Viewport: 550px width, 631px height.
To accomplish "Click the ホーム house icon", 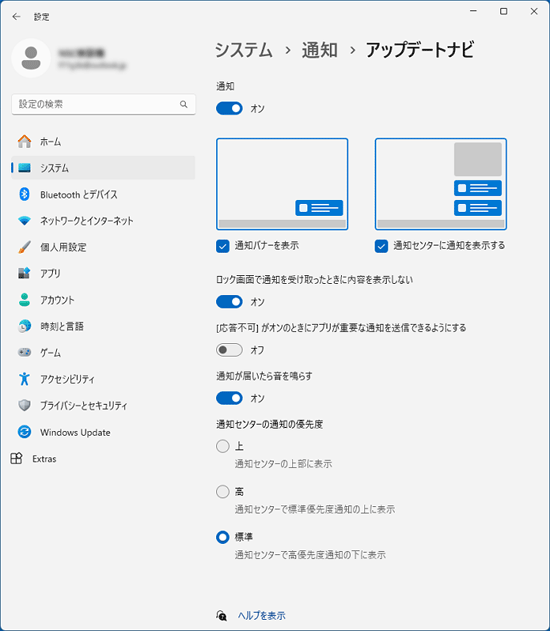I will pos(25,141).
